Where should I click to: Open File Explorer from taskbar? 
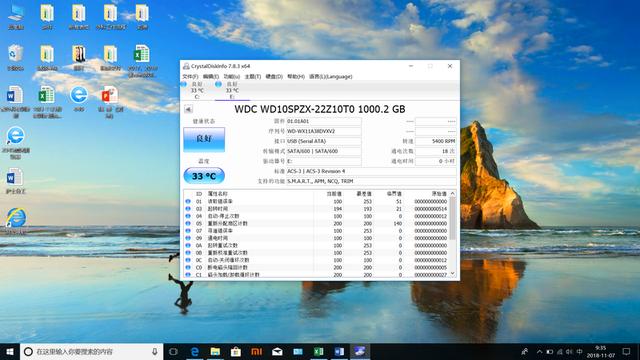[215, 351]
